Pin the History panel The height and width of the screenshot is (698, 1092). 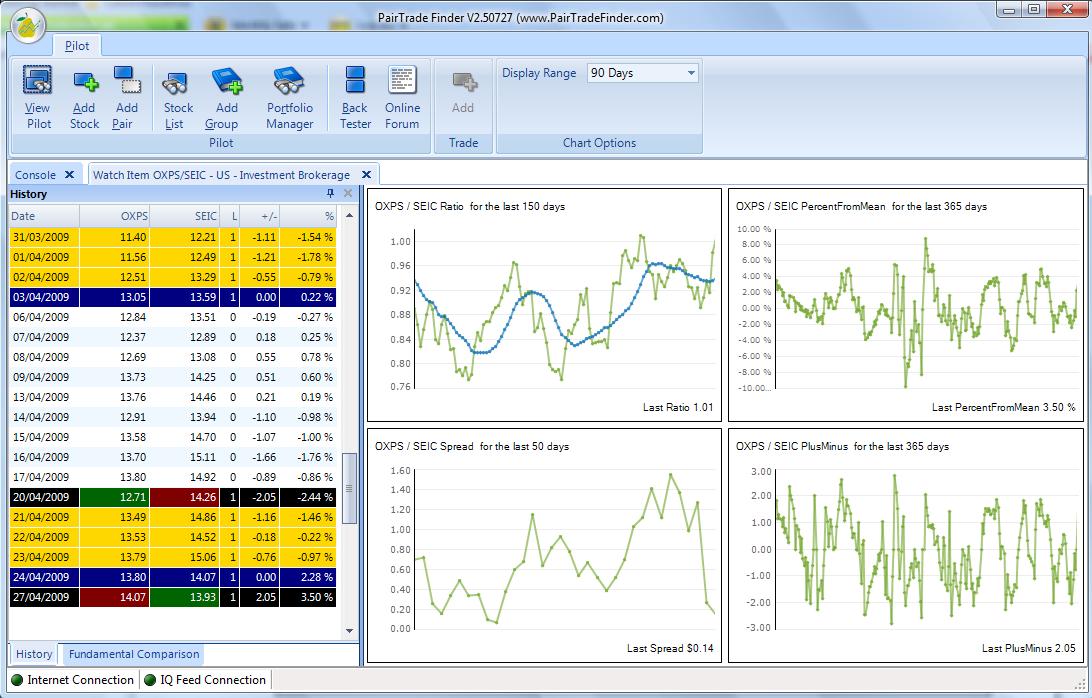coord(330,194)
